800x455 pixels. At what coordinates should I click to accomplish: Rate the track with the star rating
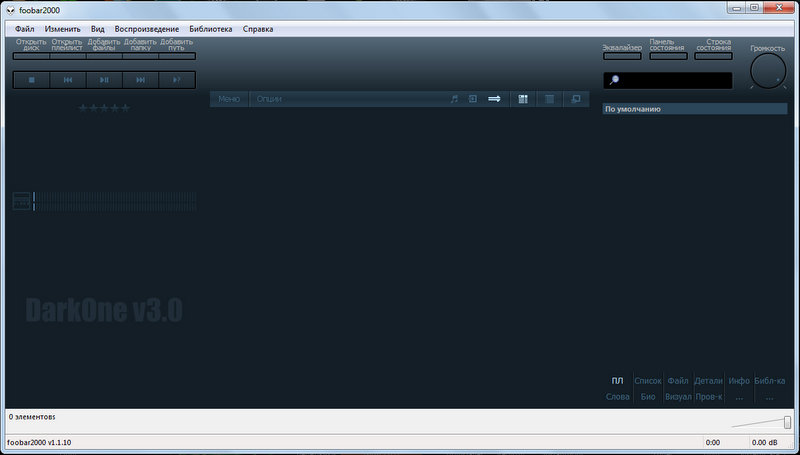click(x=104, y=108)
